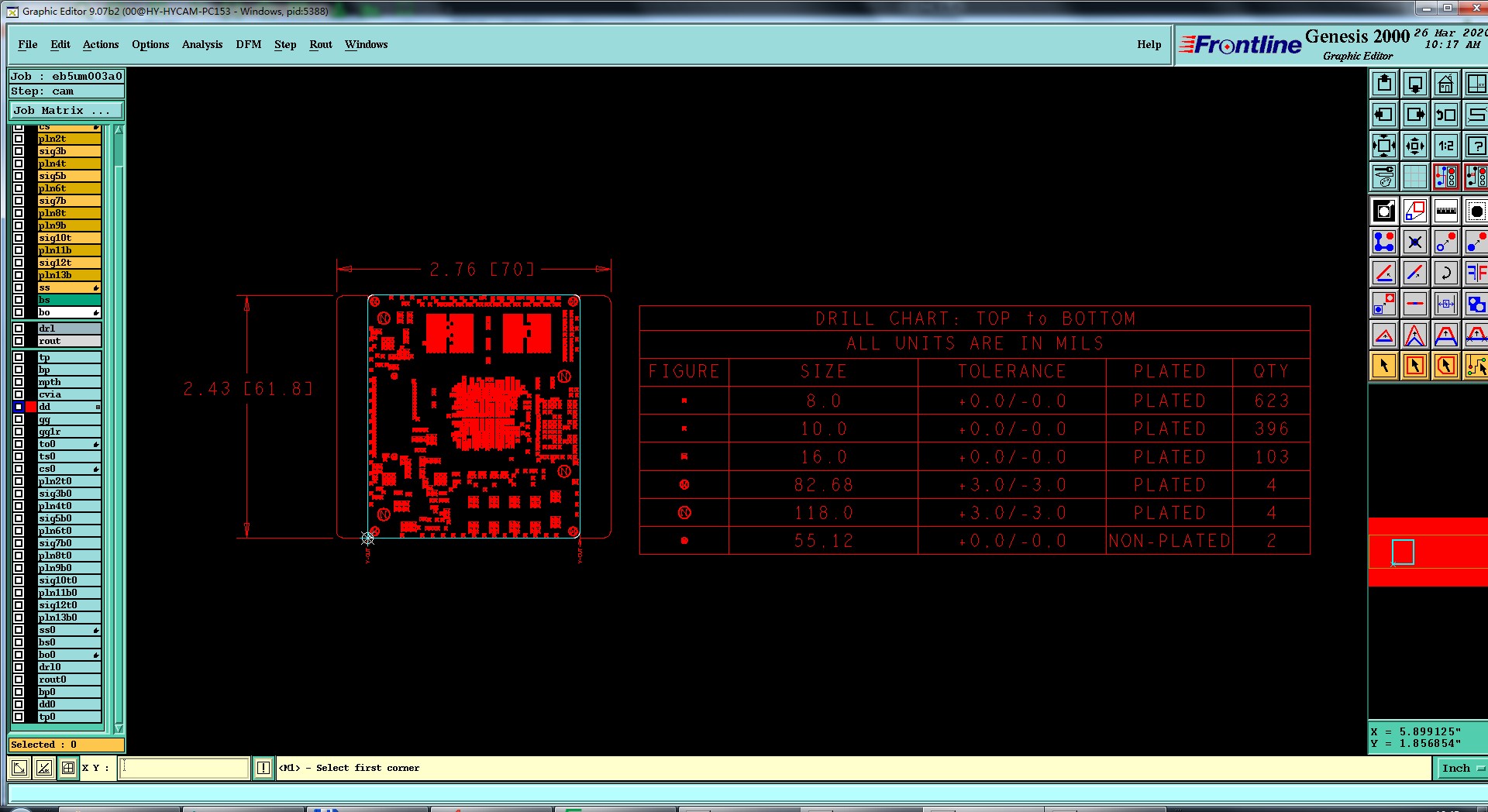Click the diagonal arrow box icon beside X Y

click(19, 768)
